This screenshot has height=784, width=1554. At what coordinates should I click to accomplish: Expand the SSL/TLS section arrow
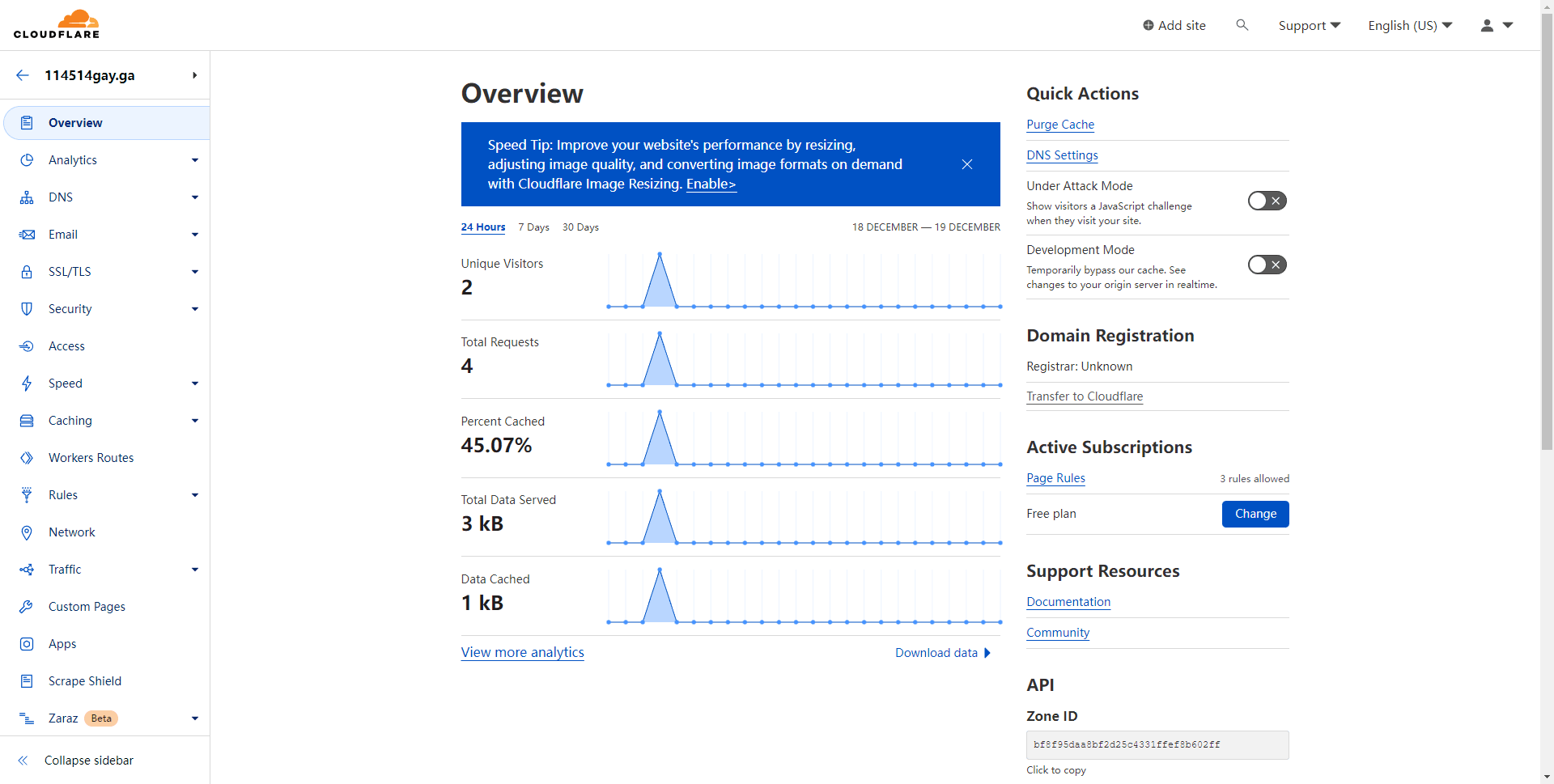coord(195,272)
